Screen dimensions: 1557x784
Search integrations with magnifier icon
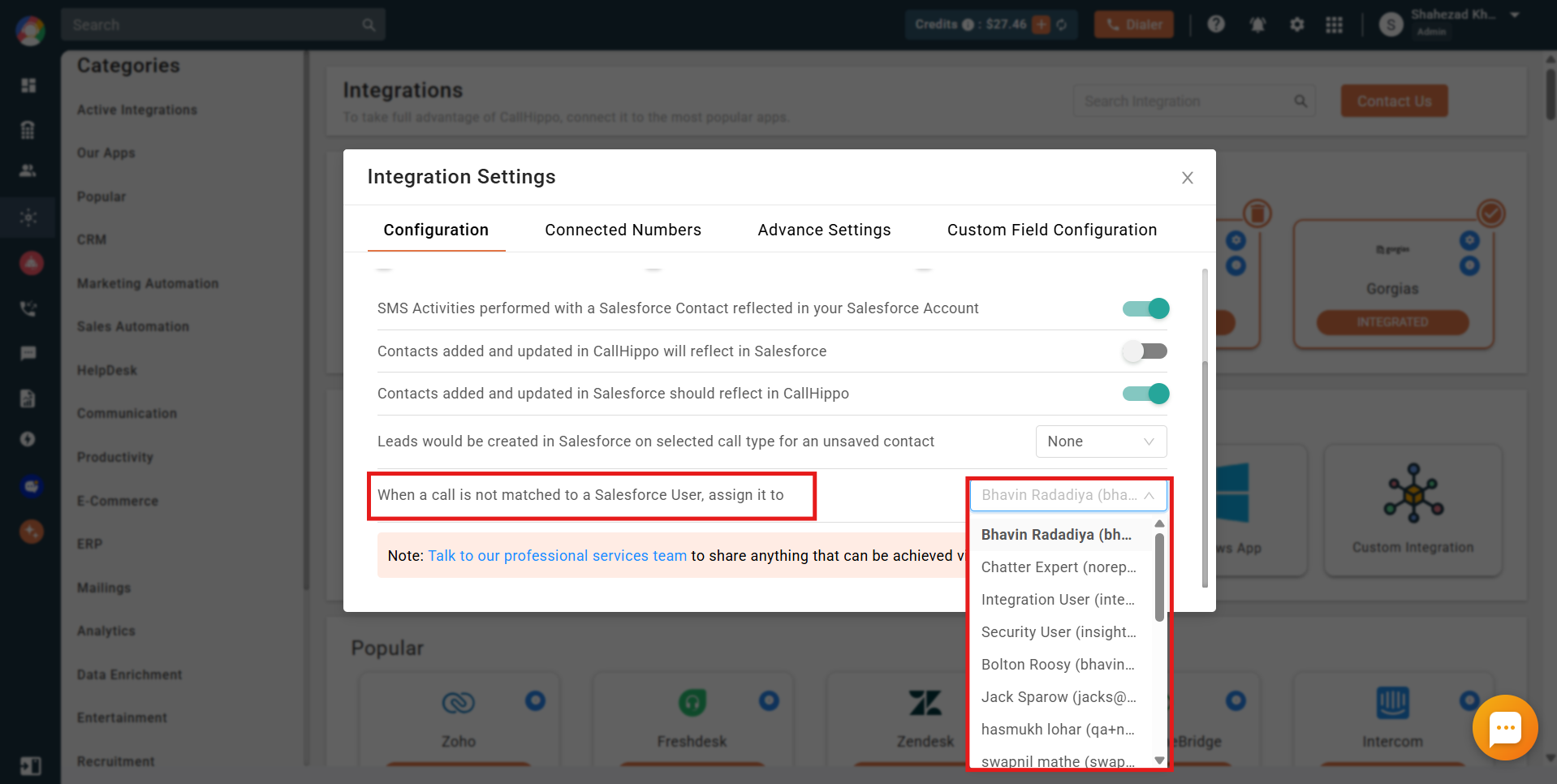(1300, 101)
